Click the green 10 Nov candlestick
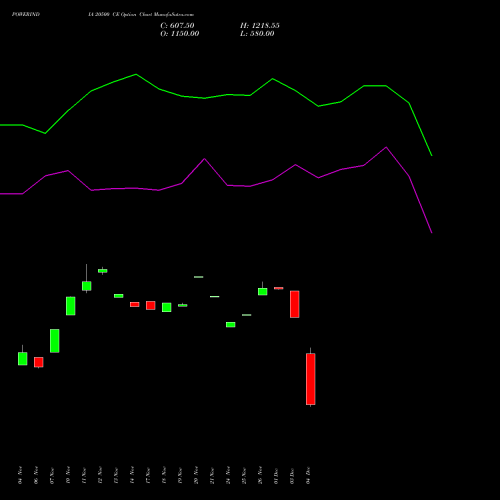The height and width of the screenshot is (500, 500). (71, 306)
